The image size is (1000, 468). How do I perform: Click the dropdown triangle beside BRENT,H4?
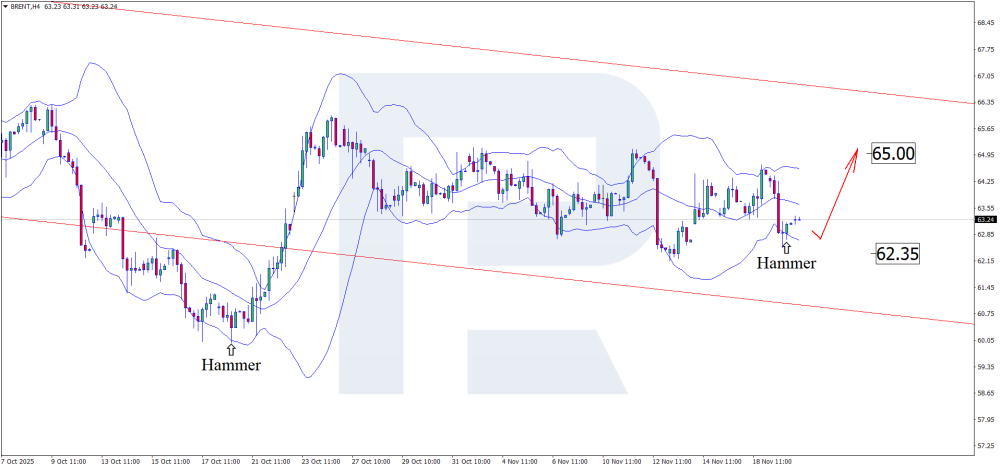tap(5, 7)
